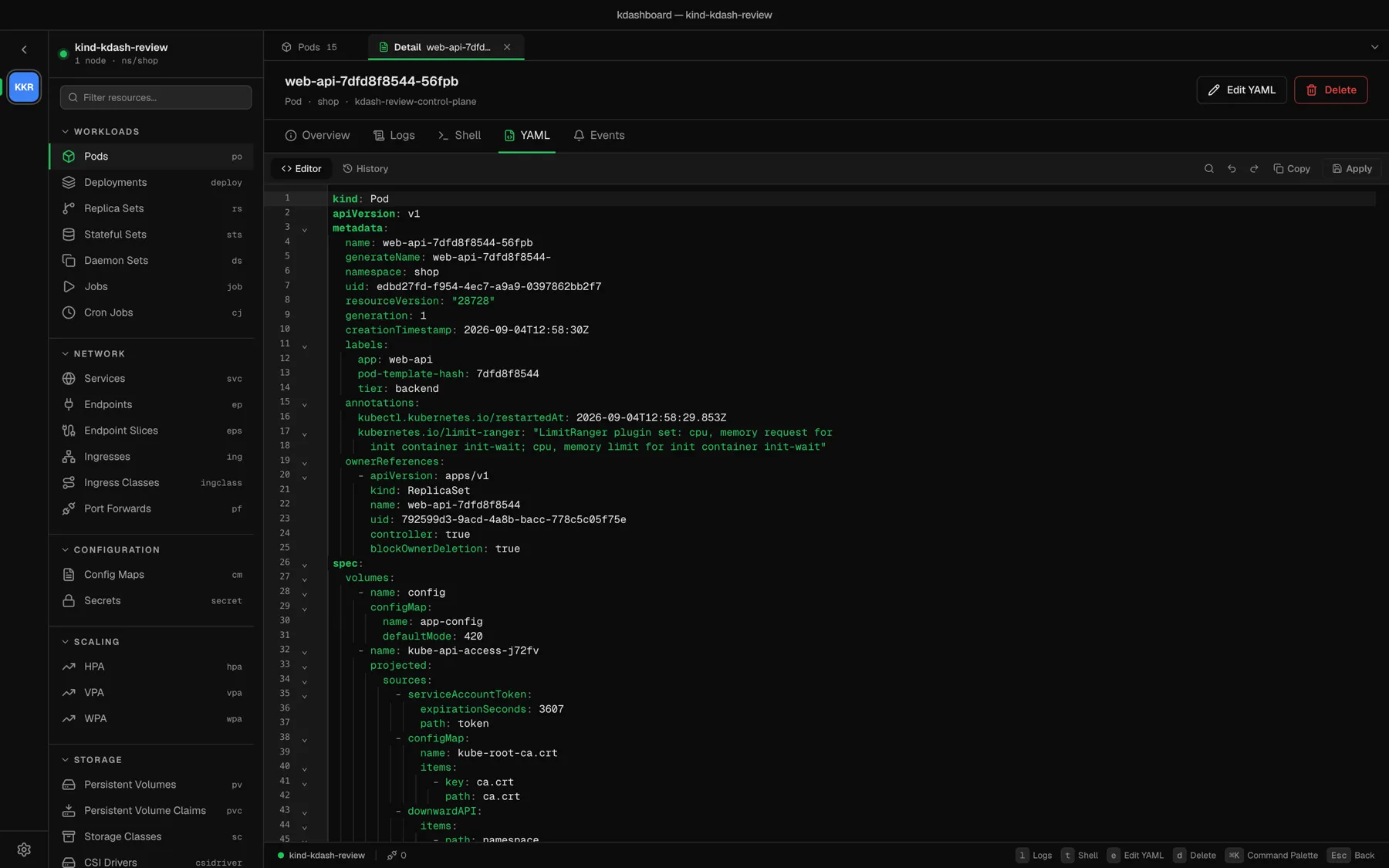Image resolution: width=1389 pixels, height=868 pixels.
Task: Collapse the STORAGE section
Action: pos(92,760)
